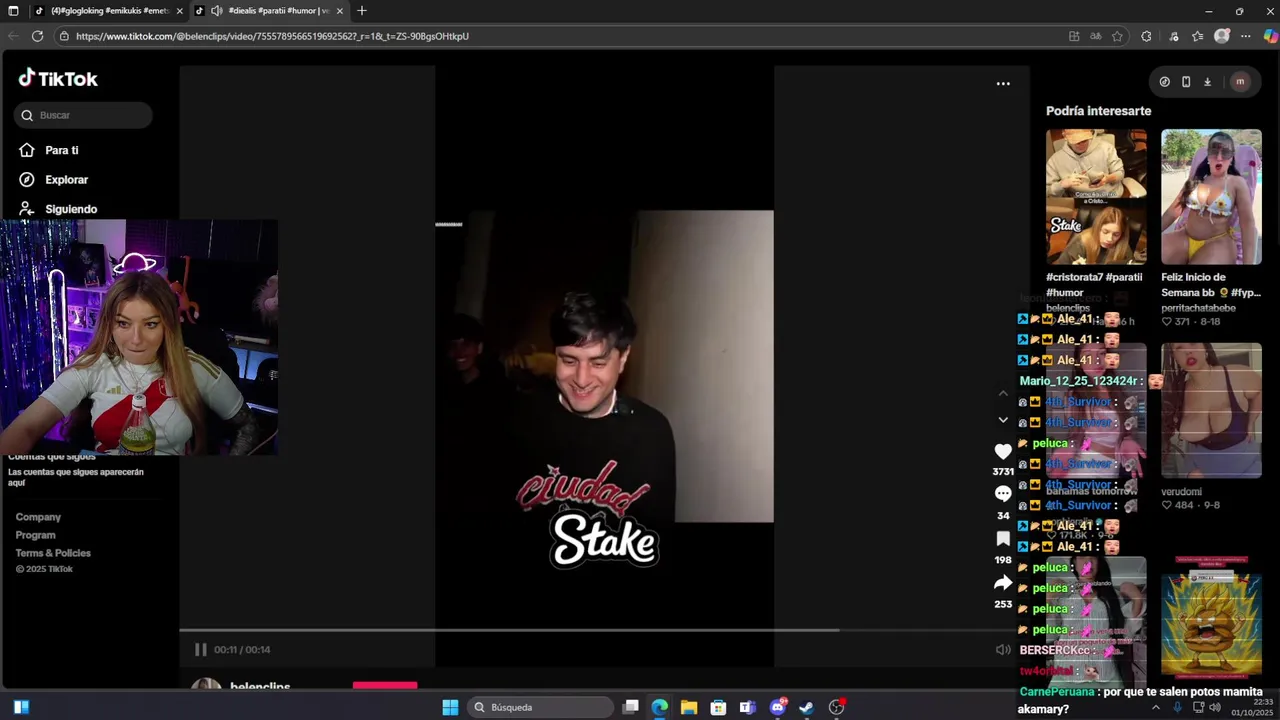Open Discord from the taskbar
1280x720 pixels.
coord(777,707)
